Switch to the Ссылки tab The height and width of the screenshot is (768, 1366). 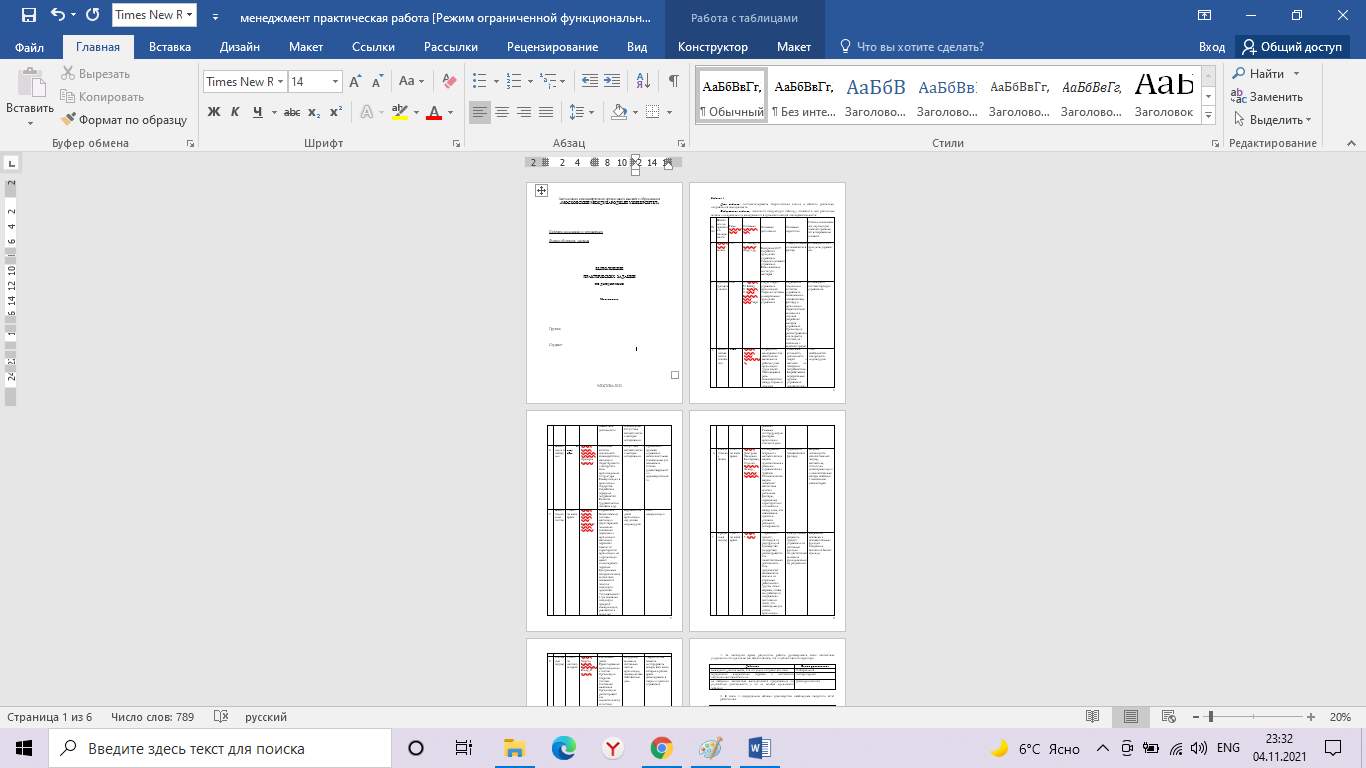(373, 47)
